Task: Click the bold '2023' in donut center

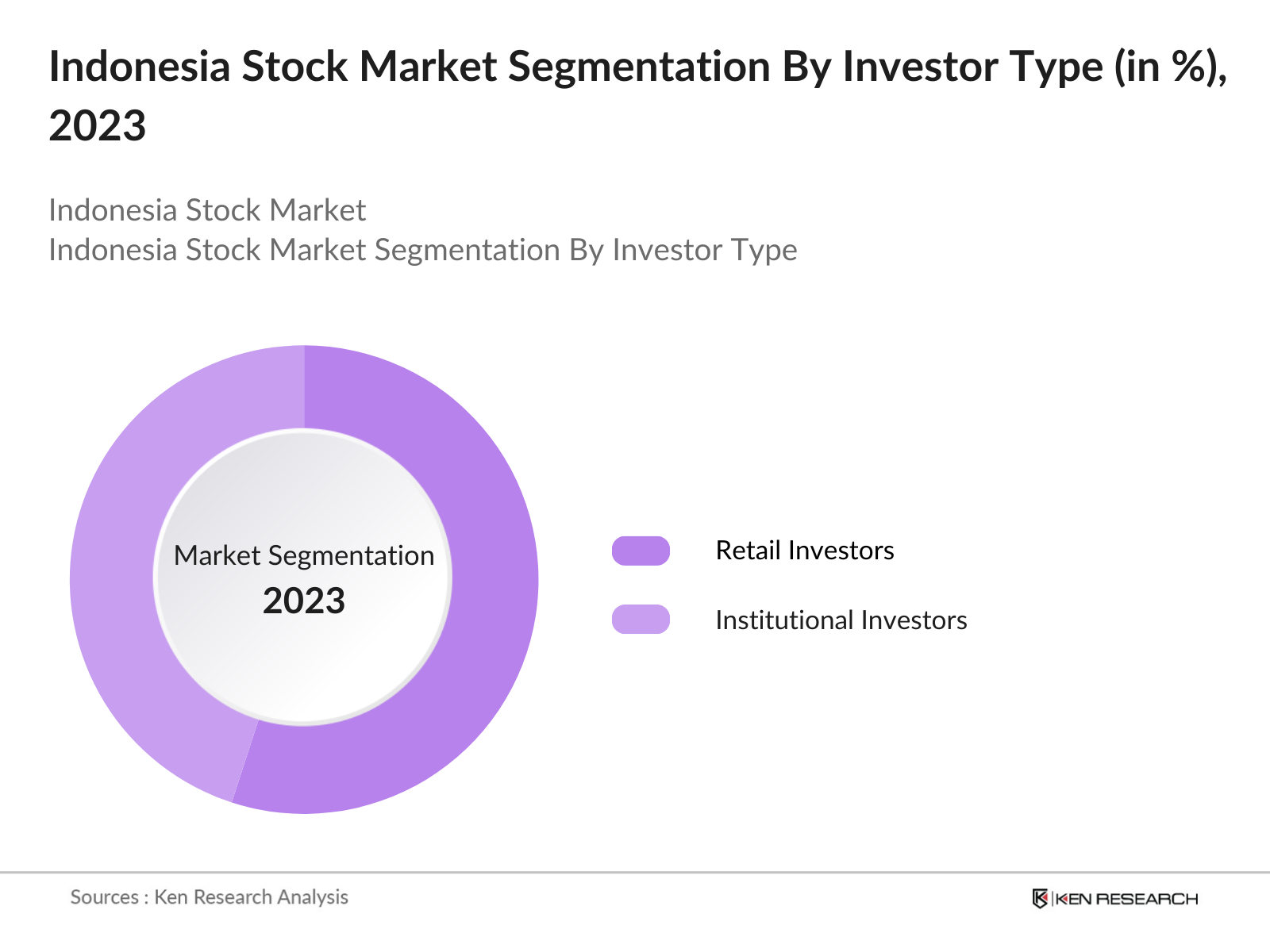Action: [304, 601]
